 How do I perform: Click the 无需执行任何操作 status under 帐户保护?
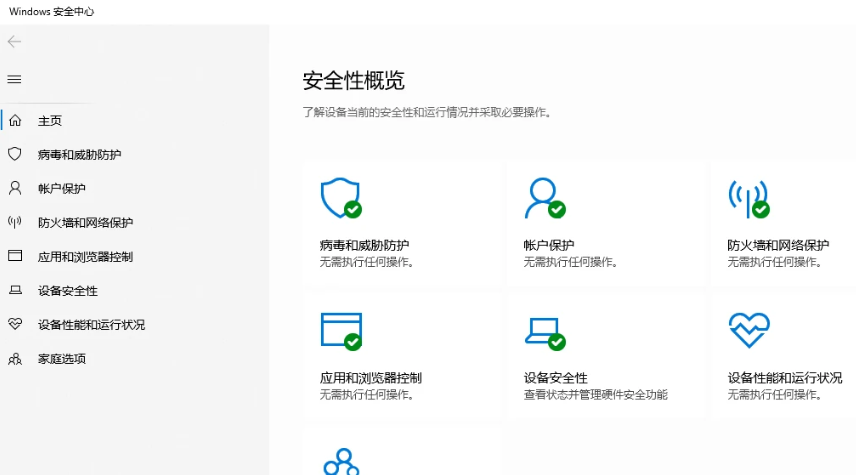570,262
